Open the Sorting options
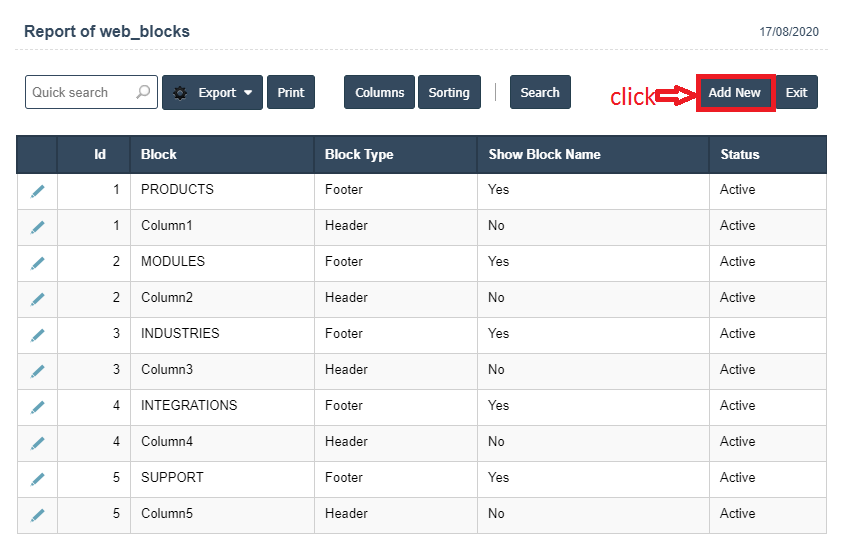The image size is (845, 534). coord(449,92)
